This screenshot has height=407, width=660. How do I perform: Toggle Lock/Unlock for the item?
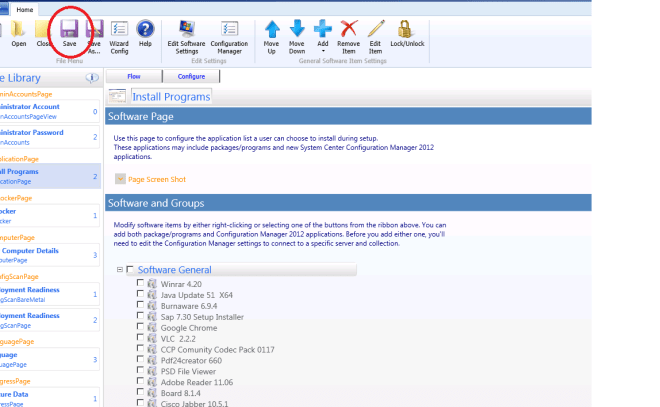[x=405, y=34]
